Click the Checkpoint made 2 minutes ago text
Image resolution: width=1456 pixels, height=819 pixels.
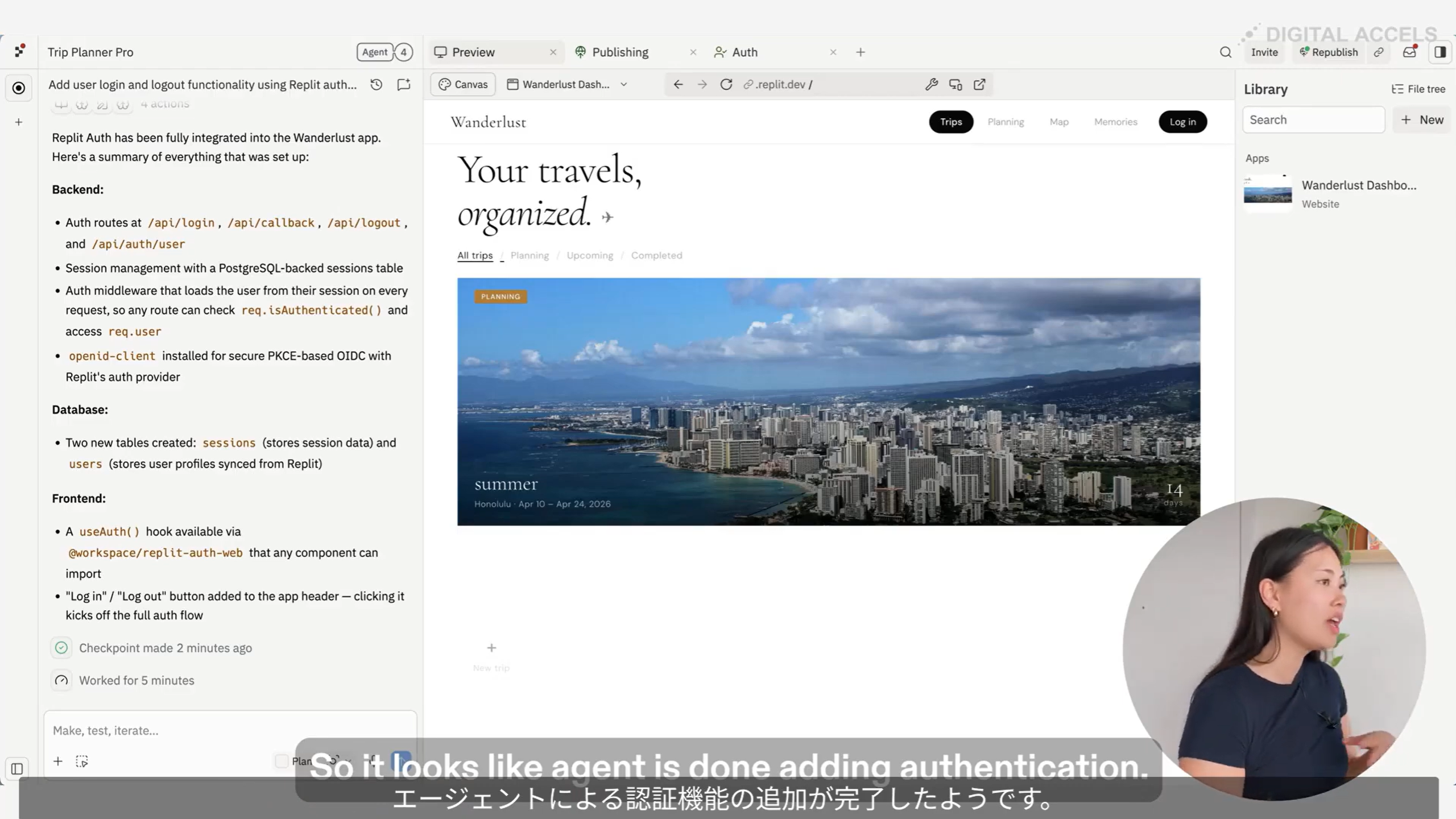tap(166, 648)
